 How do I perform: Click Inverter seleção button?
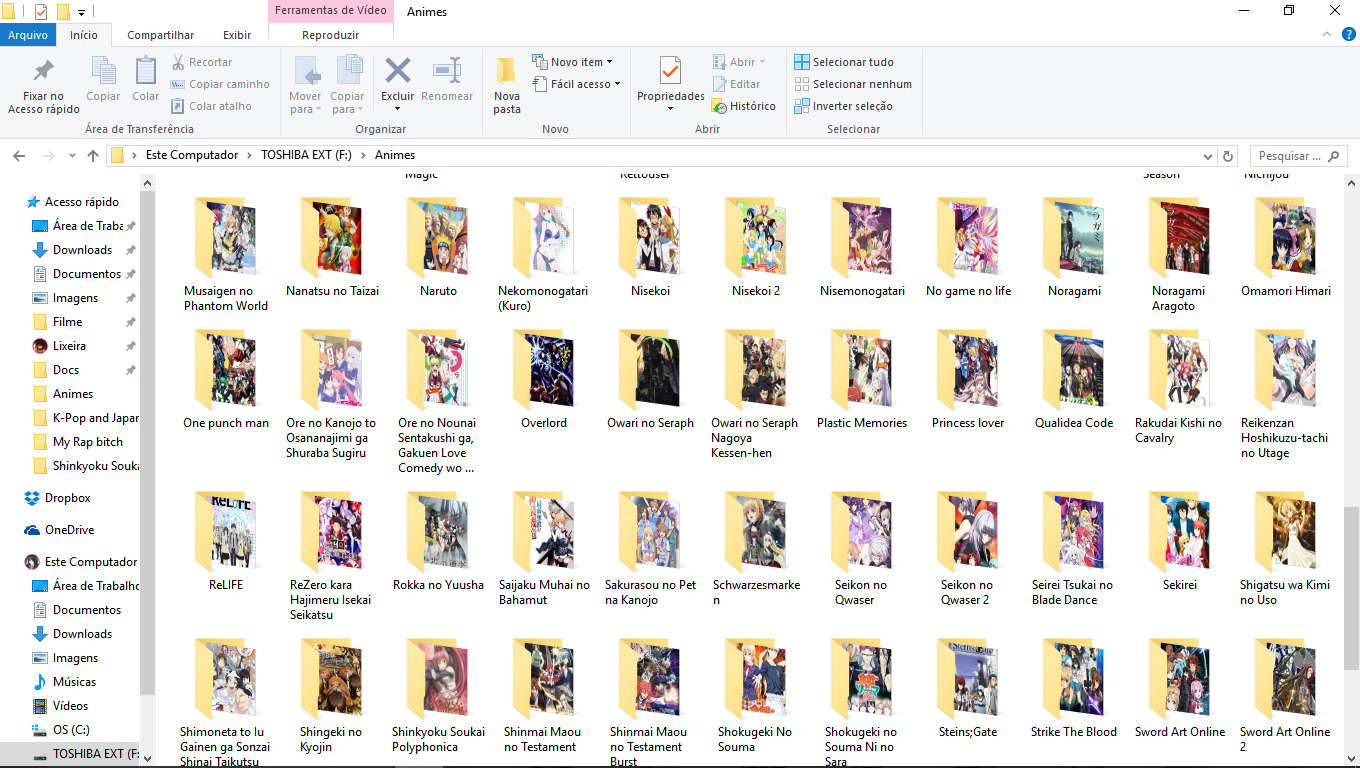(844, 106)
